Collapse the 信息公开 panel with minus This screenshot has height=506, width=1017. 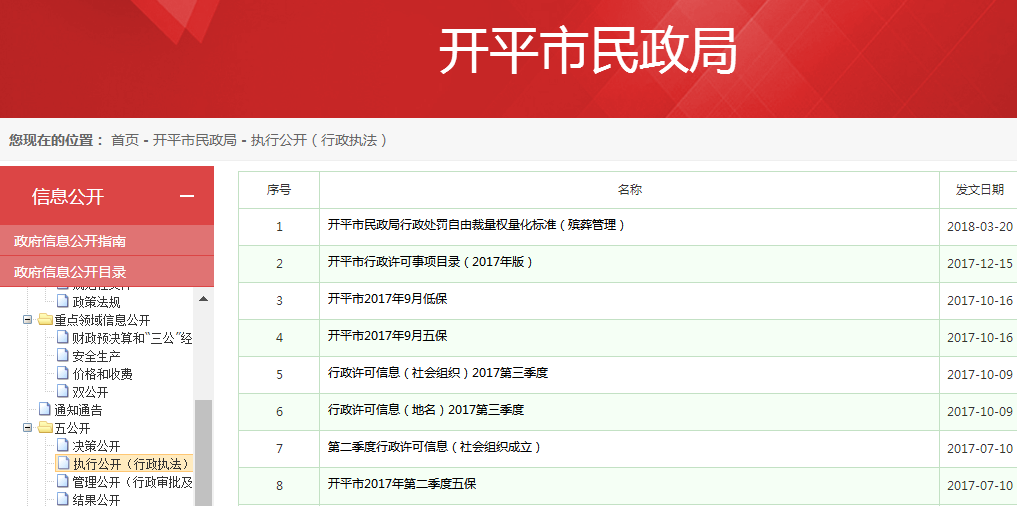[187, 197]
